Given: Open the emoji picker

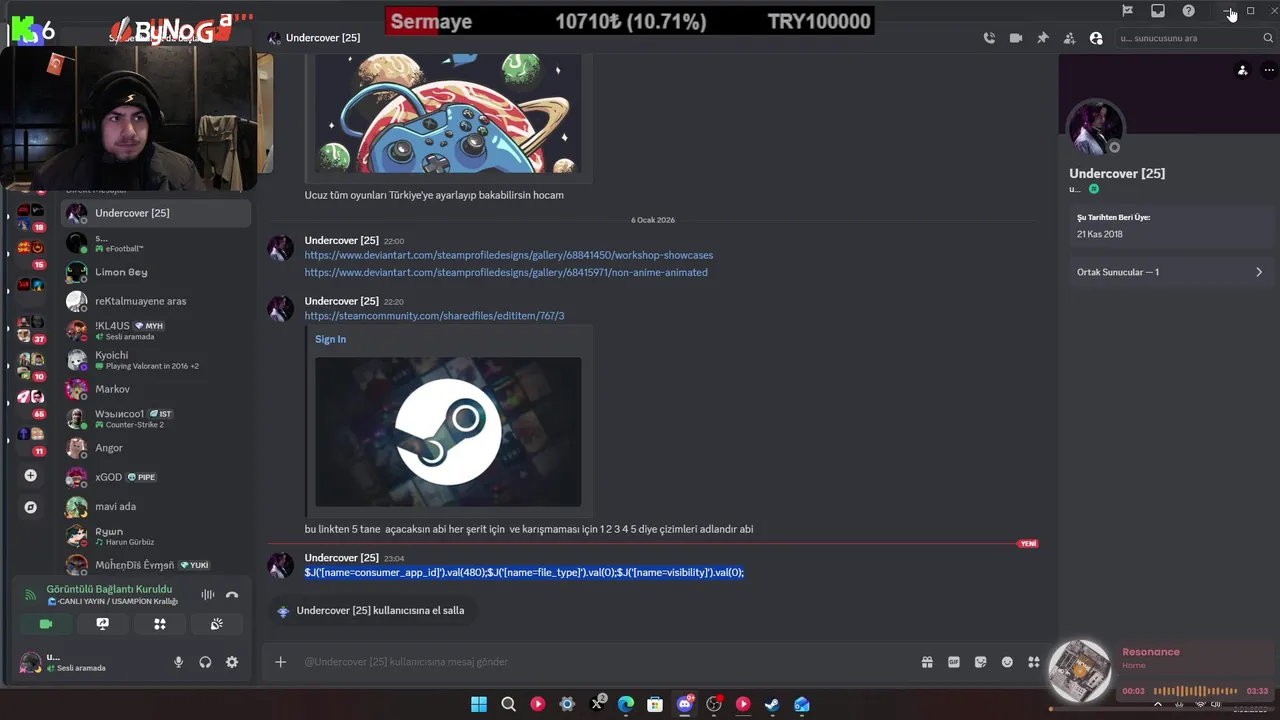Looking at the screenshot, I should [1007, 662].
